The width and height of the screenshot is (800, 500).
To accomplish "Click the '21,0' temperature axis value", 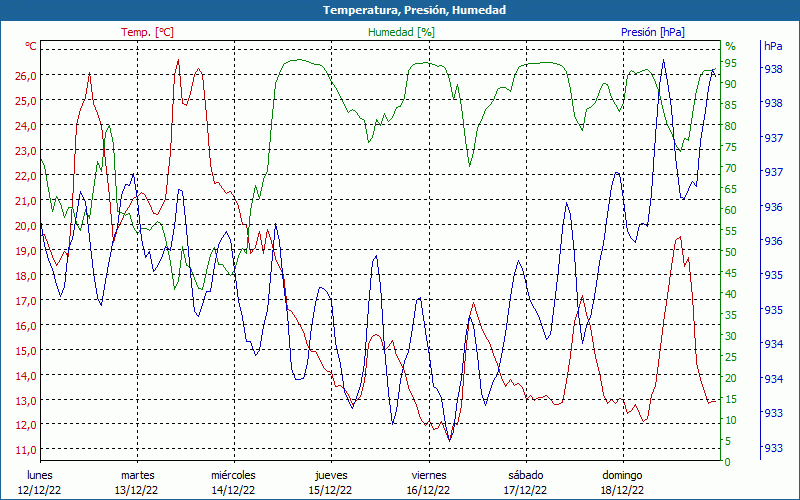I will click(x=25, y=201).
